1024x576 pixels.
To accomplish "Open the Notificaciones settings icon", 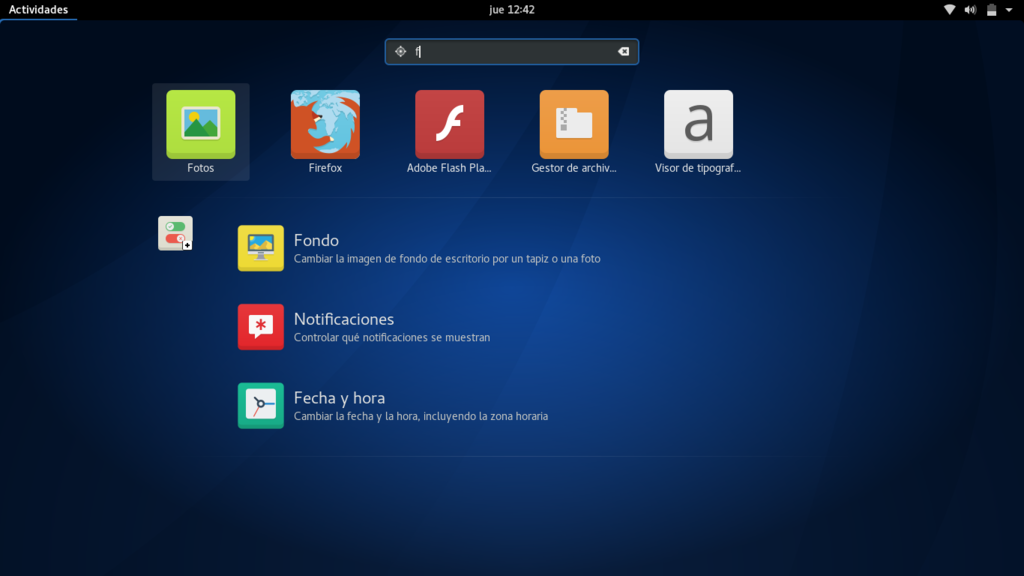I will coord(261,327).
